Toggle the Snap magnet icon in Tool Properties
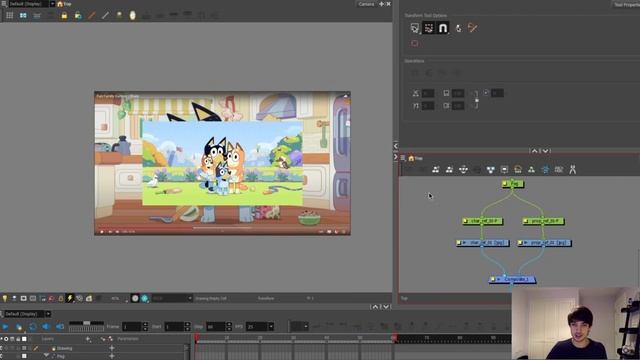640x360 pixels. [x=443, y=28]
